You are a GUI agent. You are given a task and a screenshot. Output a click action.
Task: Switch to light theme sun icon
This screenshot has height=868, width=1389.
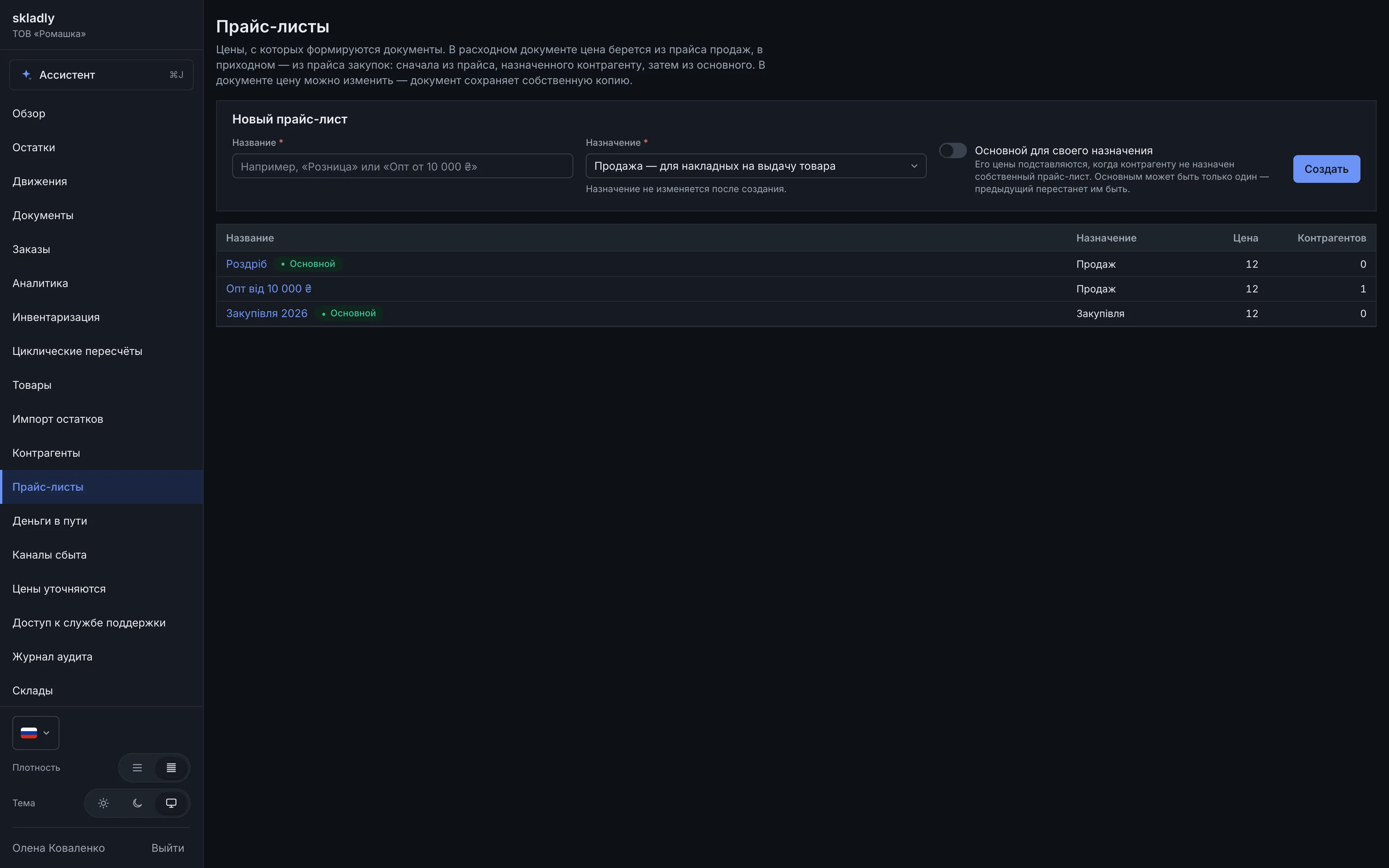[103, 803]
